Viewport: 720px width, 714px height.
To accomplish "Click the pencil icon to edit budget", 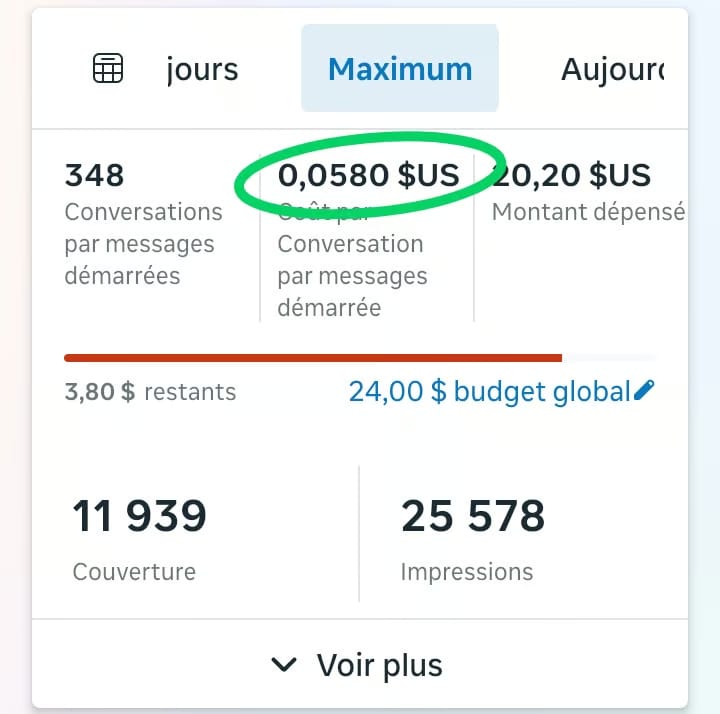I will pyautogui.click(x=644, y=390).
